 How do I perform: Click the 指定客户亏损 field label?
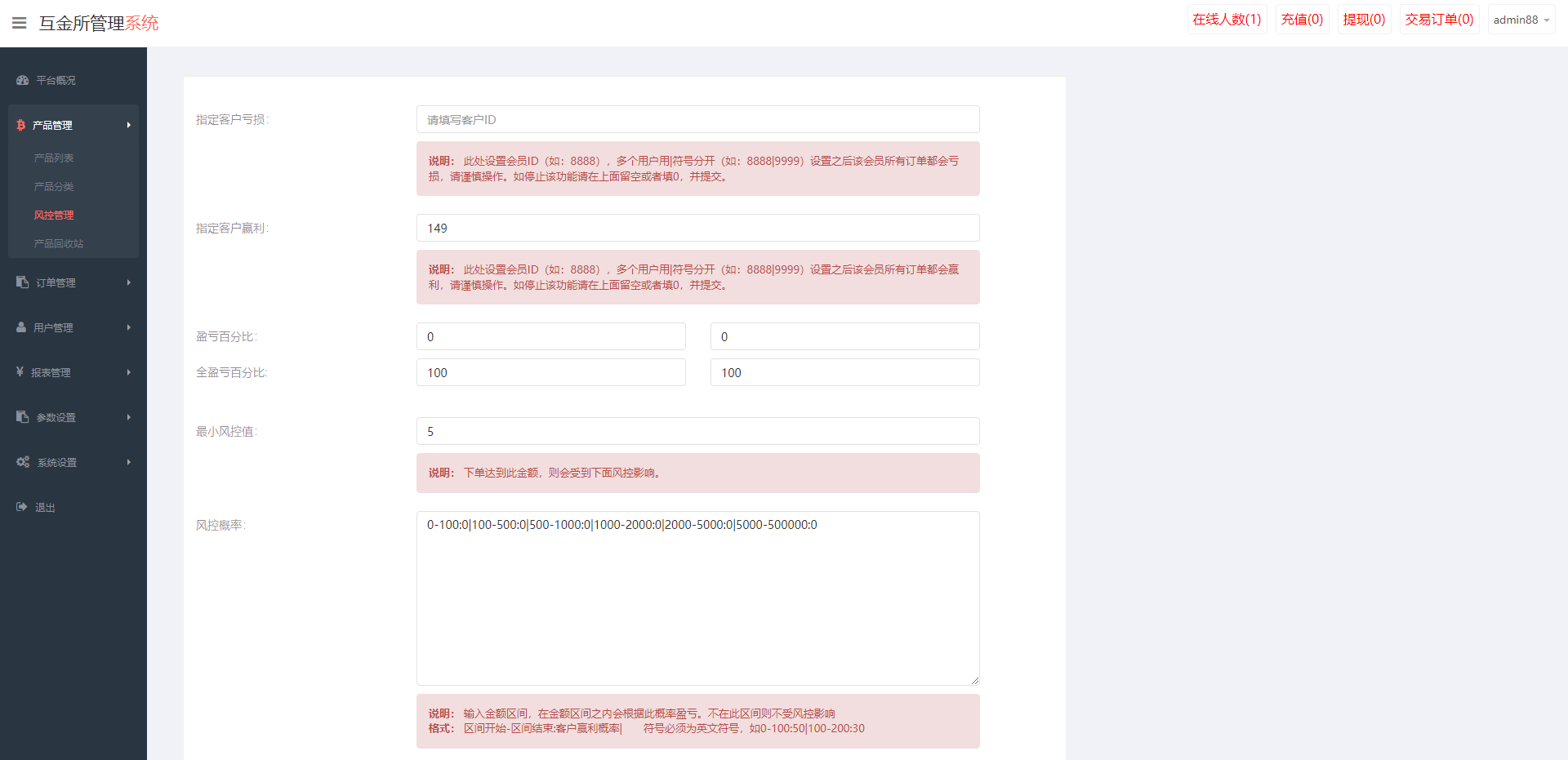[232, 119]
